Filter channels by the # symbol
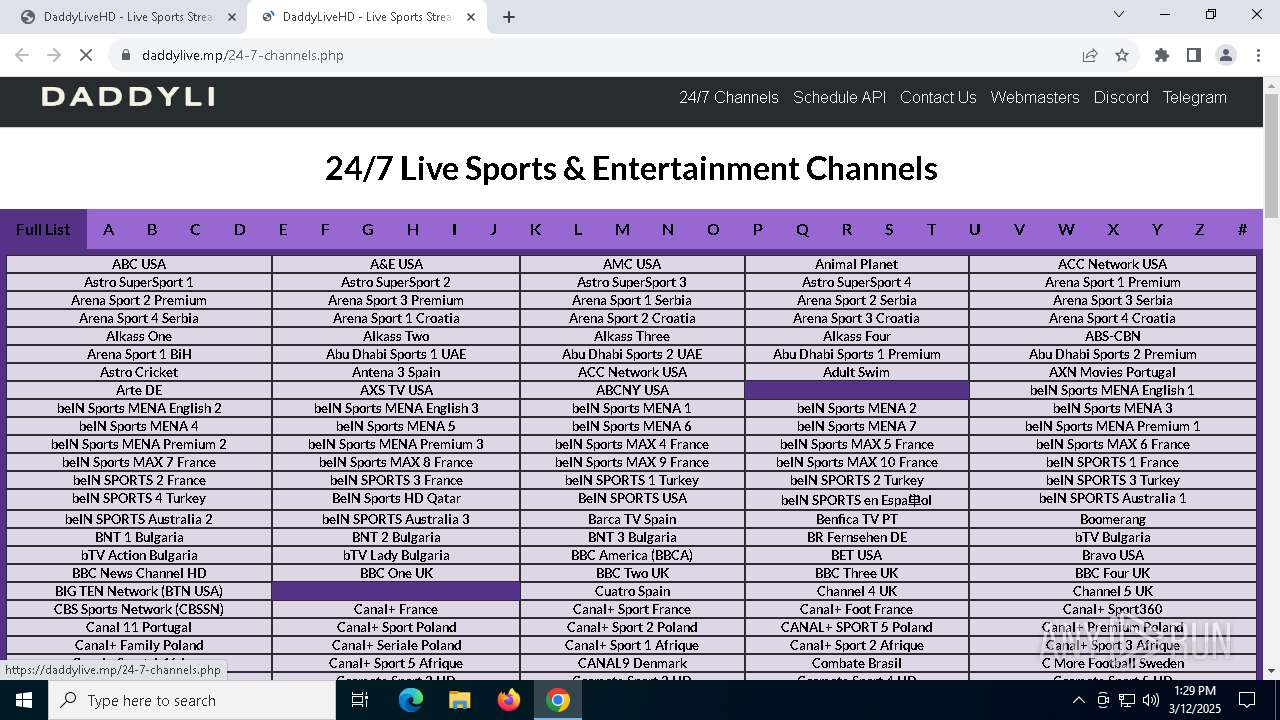The image size is (1280, 720). point(1242,229)
